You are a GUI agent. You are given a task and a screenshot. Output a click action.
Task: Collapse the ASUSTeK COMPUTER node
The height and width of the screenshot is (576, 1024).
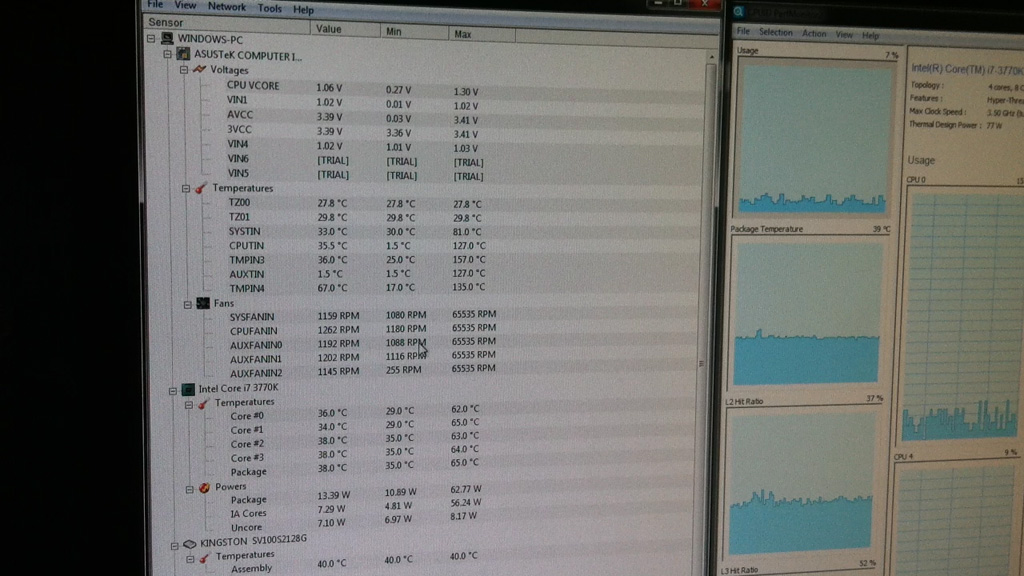coord(167,54)
